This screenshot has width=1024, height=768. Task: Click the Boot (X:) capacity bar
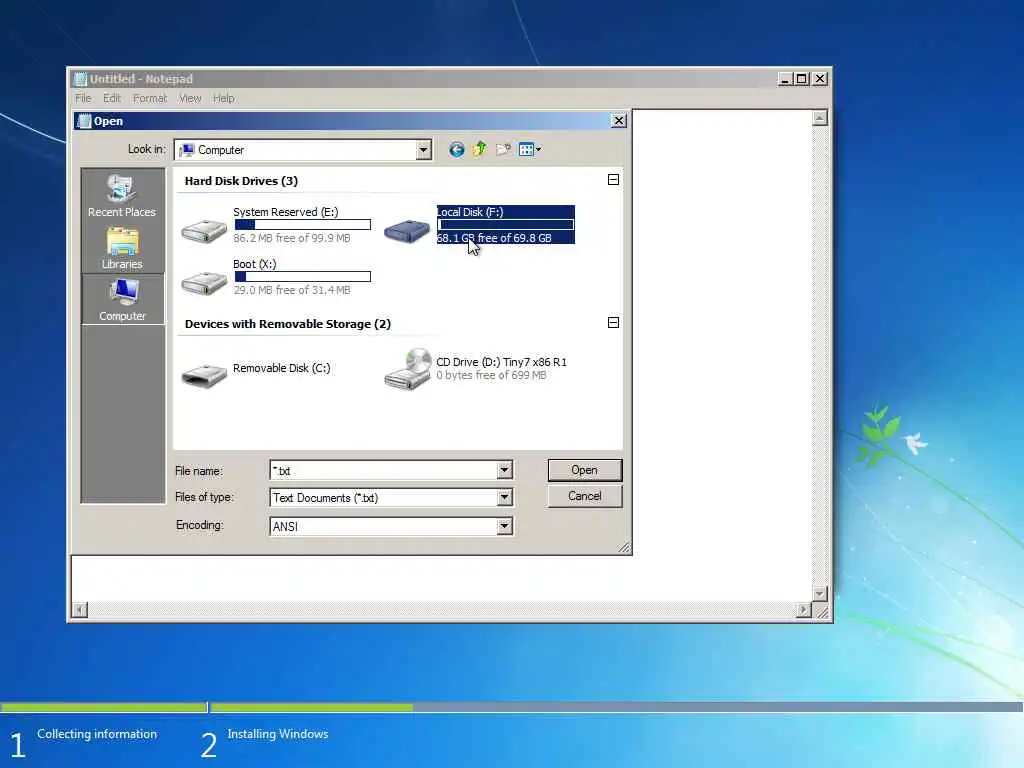click(302, 277)
